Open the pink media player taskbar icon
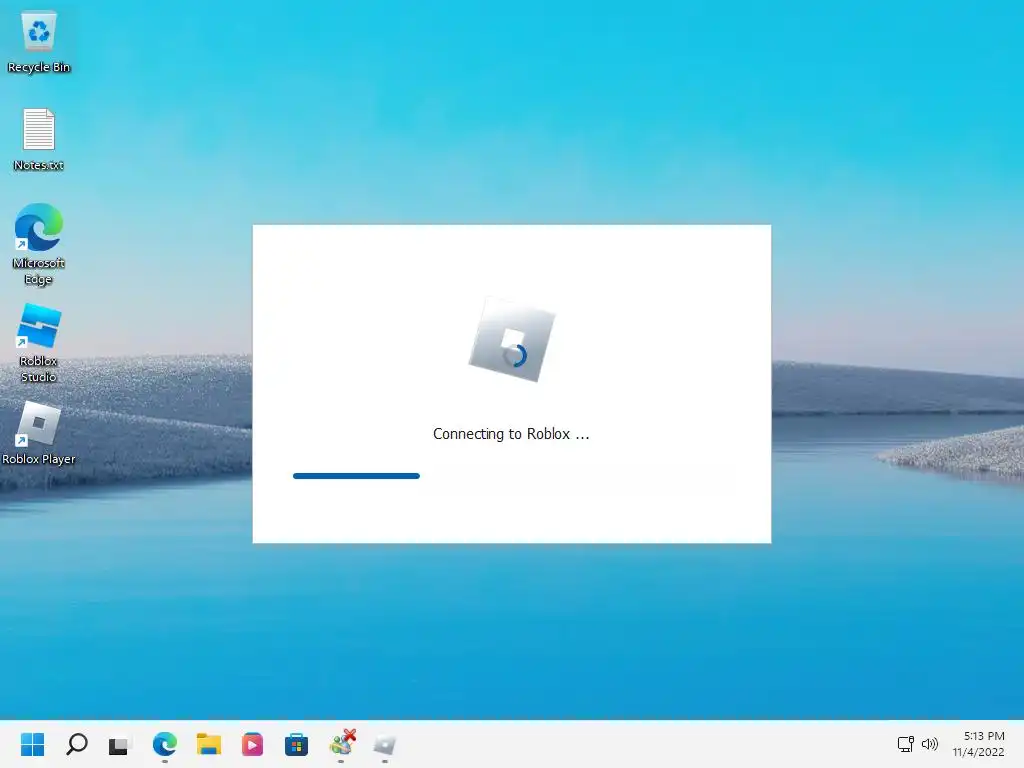Viewport: 1024px width, 768px height. pyautogui.click(x=252, y=744)
